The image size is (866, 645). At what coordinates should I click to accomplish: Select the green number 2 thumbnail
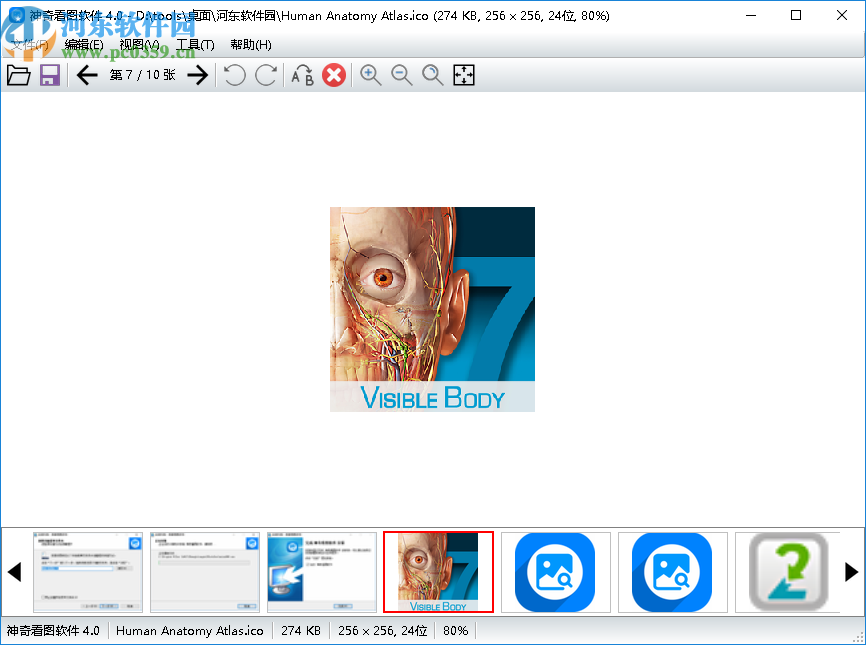pos(788,572)
